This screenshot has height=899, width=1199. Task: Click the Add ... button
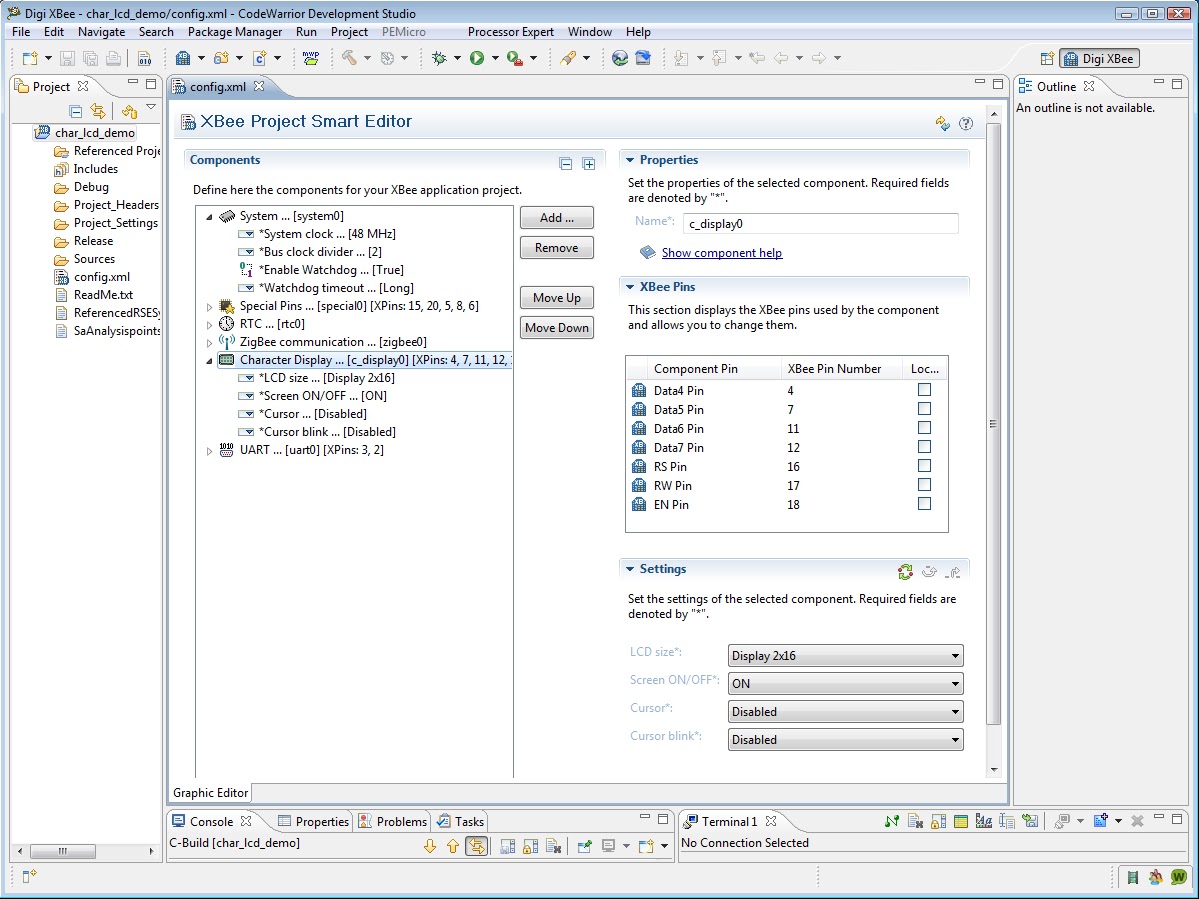coord(557,218)
